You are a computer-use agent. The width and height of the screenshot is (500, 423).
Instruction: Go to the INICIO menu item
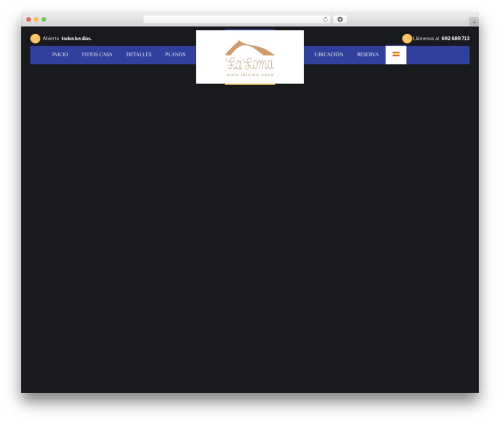pyautogui.click(x=60, y=54)
